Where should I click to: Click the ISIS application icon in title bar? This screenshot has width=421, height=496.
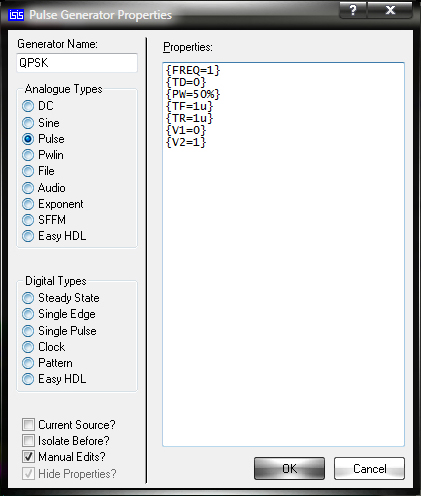pos(16,15)
